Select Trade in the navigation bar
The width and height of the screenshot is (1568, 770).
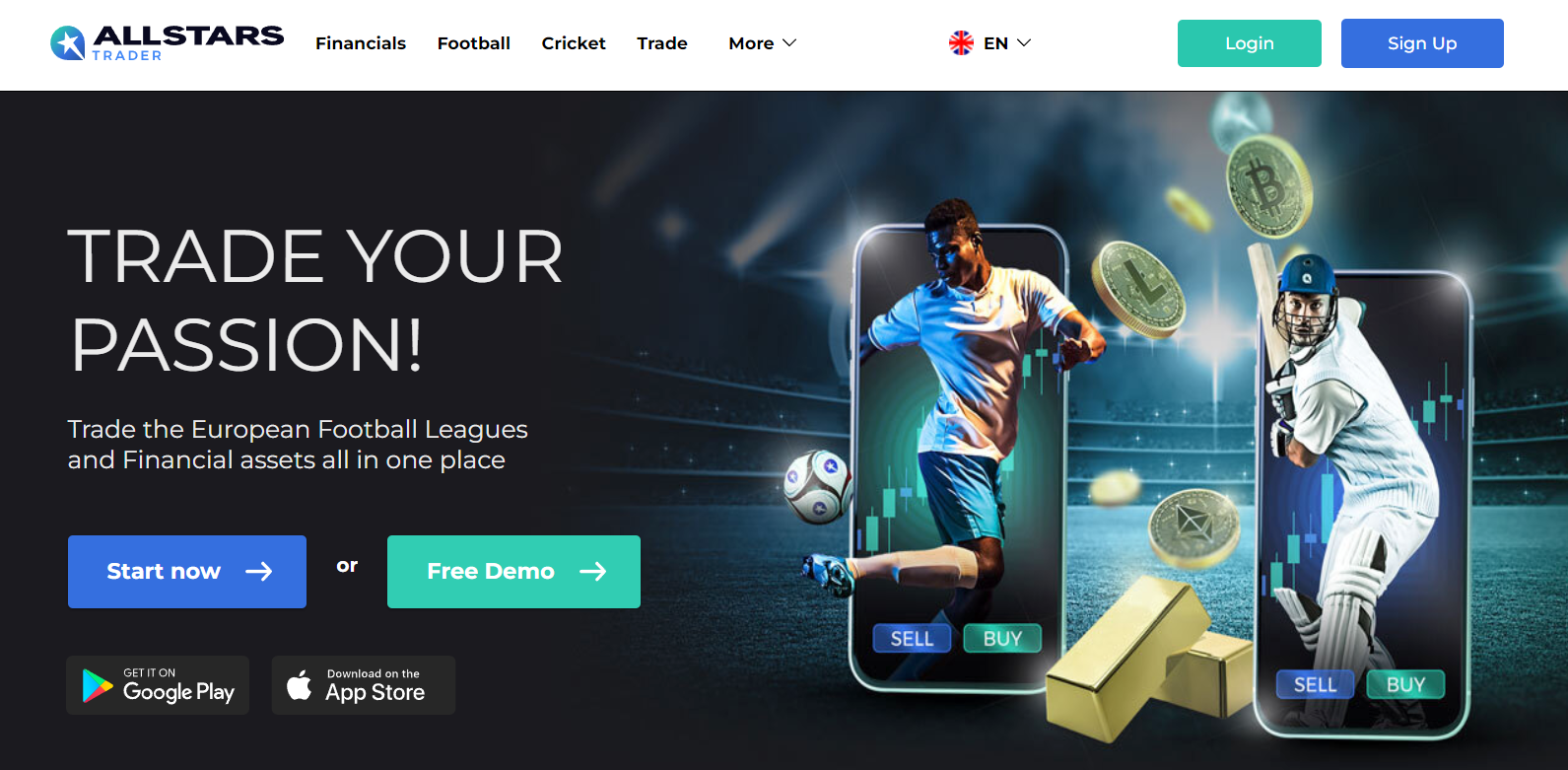click(x=662, y=43)
